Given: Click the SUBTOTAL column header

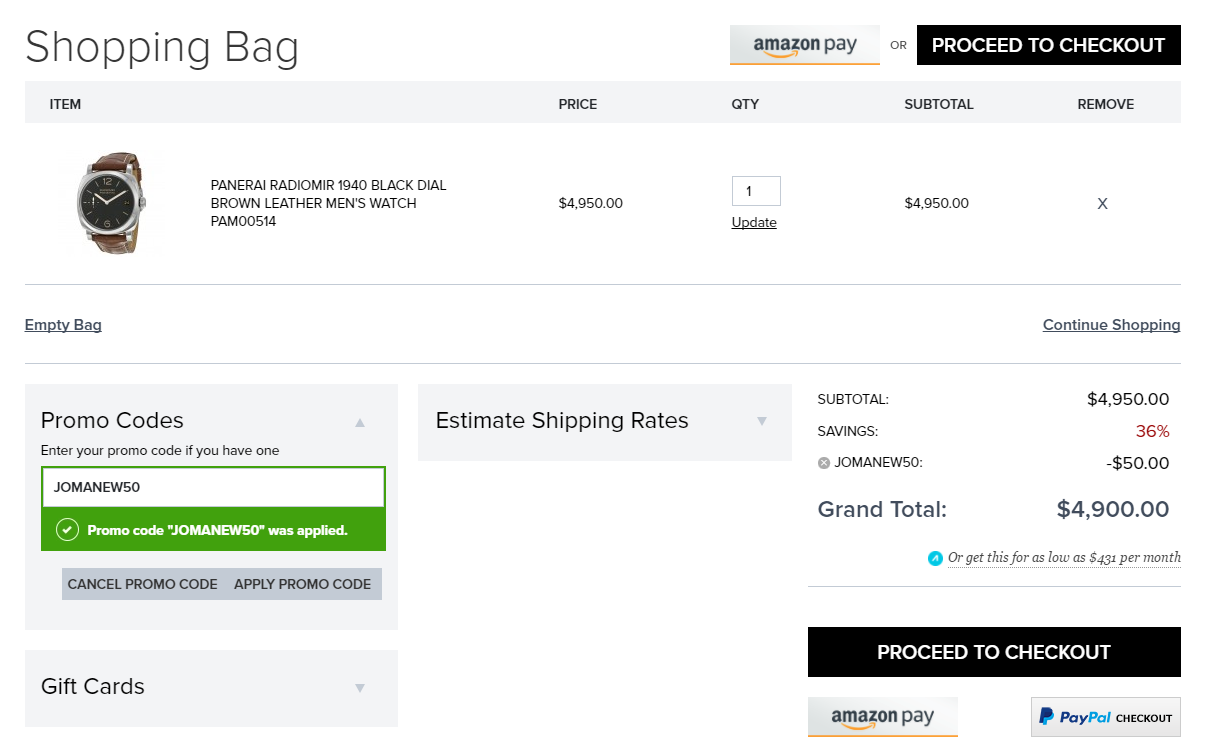Looking at the screenshot, I should 939,104.
